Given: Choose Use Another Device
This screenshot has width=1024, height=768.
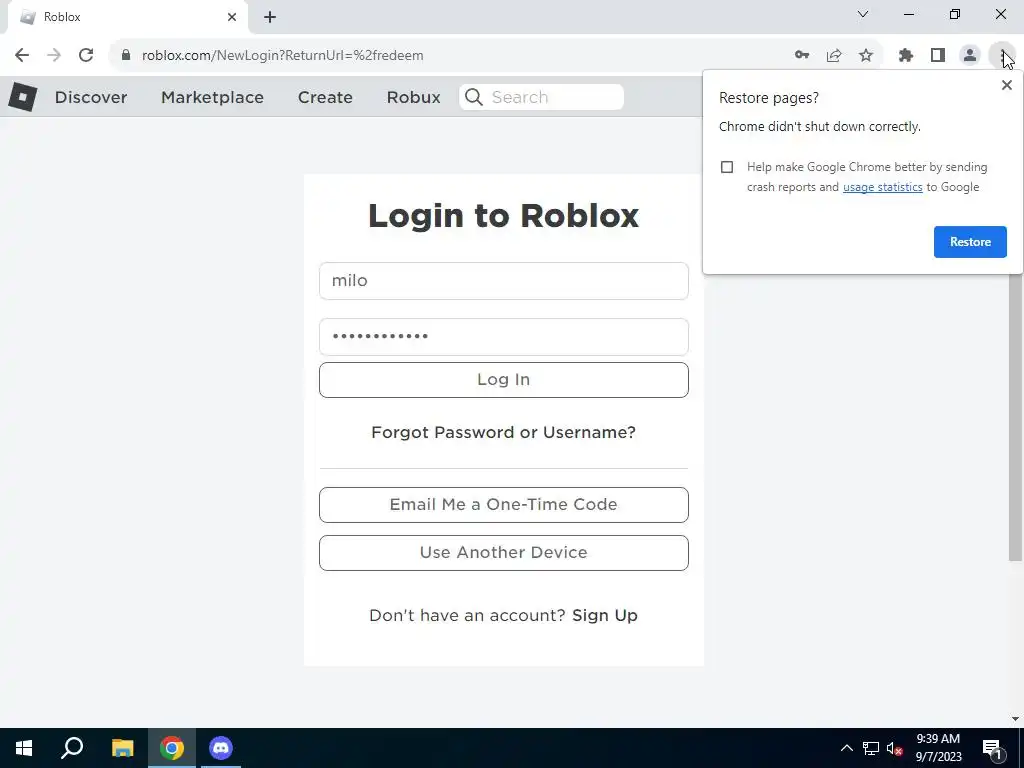Looking at the screenshot, I should [504, 552].
